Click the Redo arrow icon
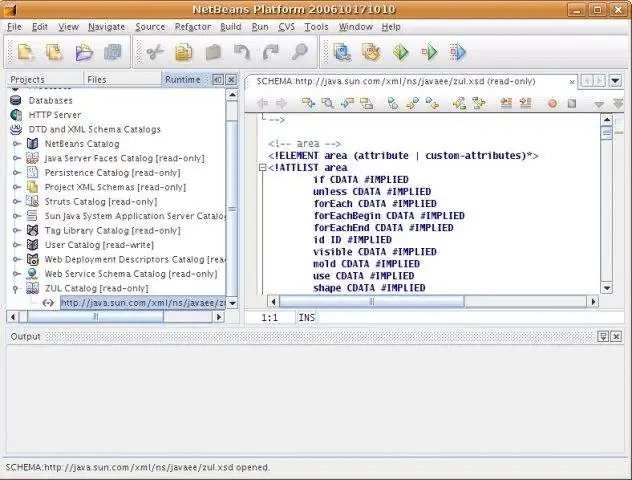Screen dimensions: 632x480 [270, 52]
